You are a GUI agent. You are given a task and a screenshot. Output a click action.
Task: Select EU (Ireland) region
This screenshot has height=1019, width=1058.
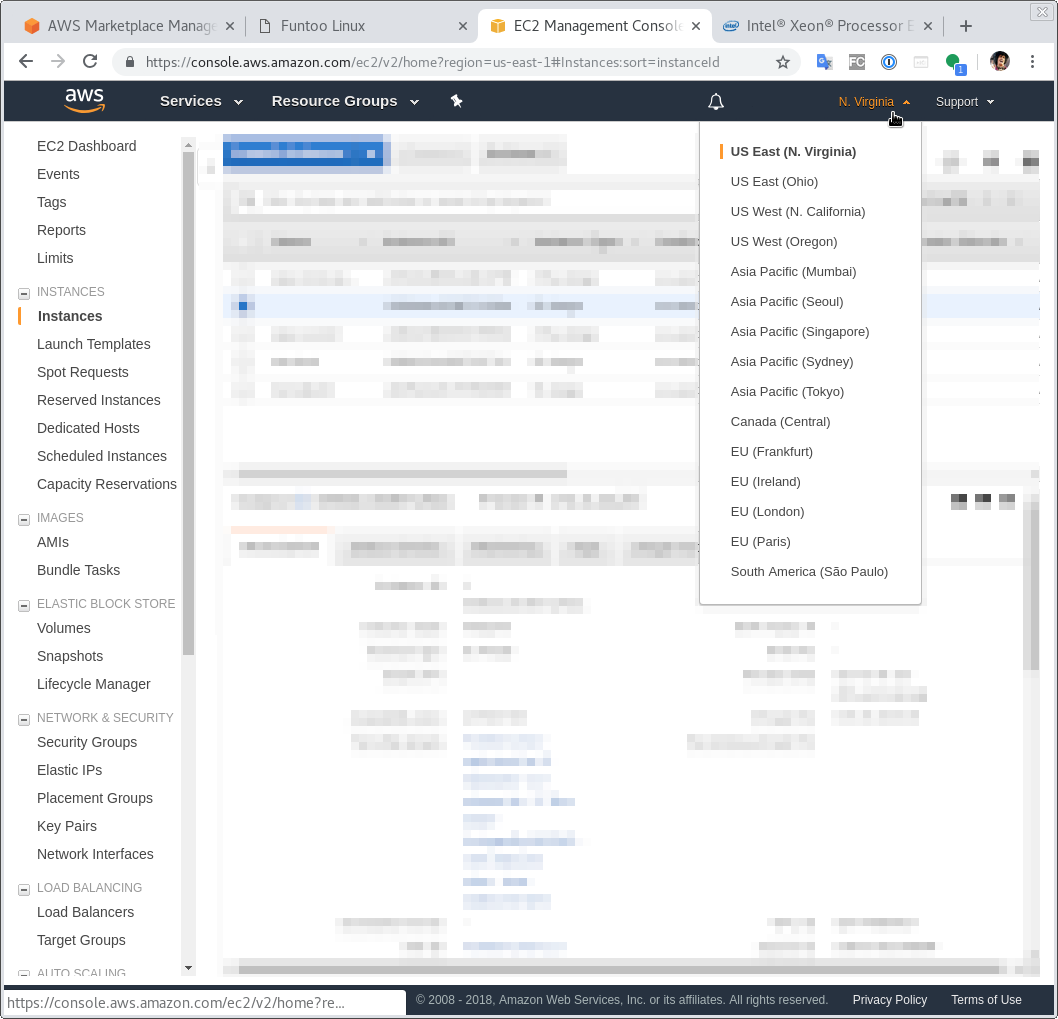click(765, 482)
